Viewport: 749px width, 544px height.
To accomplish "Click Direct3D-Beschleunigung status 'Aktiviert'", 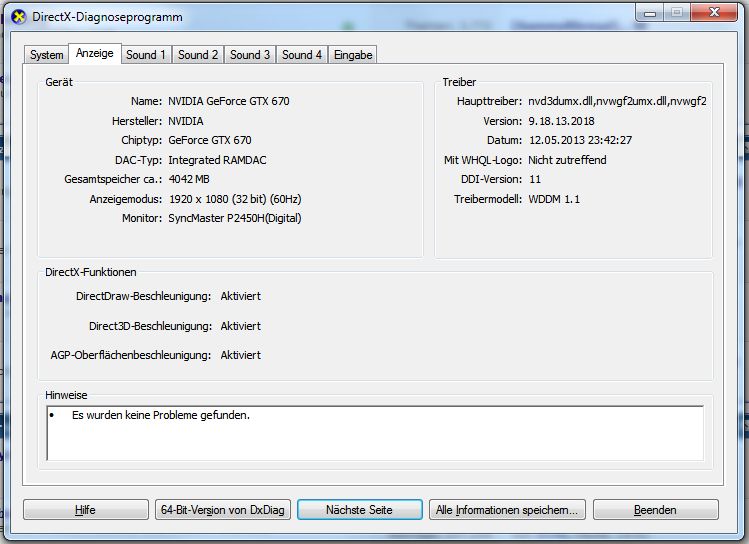I will tap(241, 326).
